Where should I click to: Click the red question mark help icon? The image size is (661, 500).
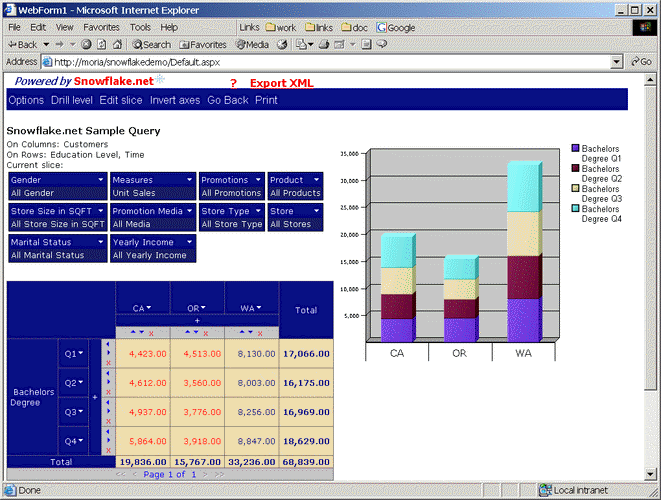coord(234,83)
